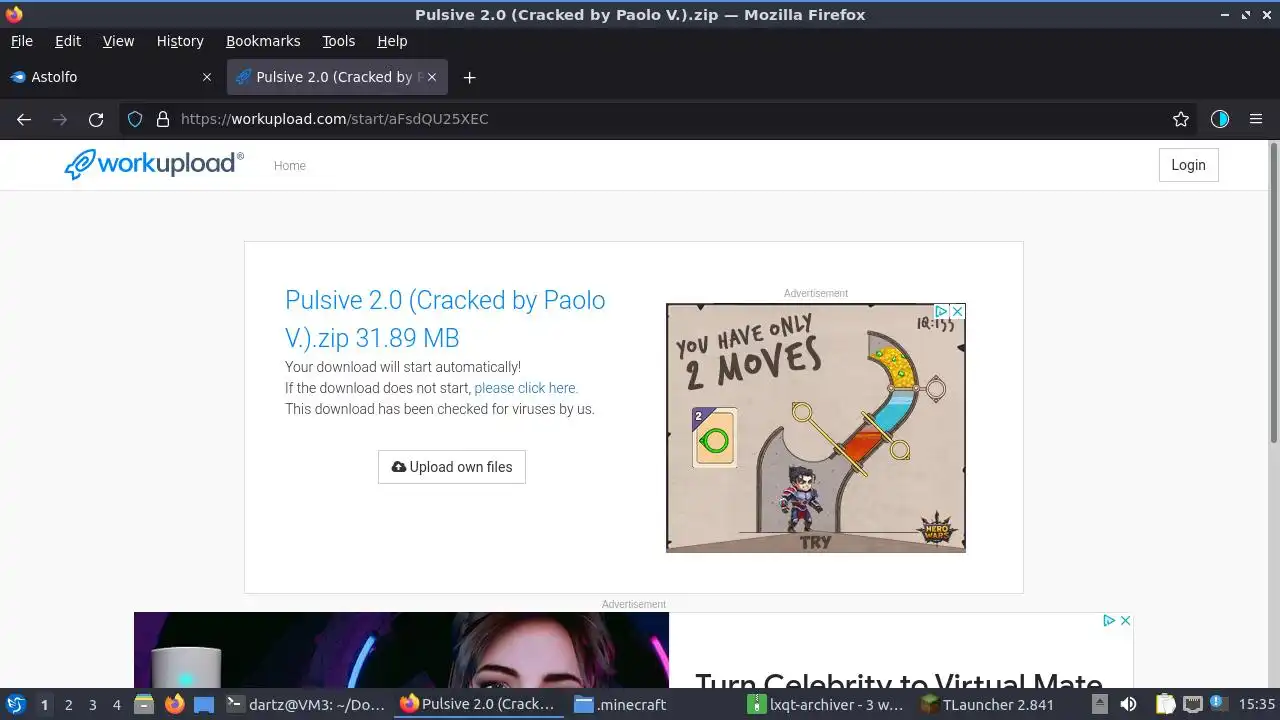This screenshot has width=1280, height=720.
Task: Open the volume control tray icon
Action: (1128, 704)
